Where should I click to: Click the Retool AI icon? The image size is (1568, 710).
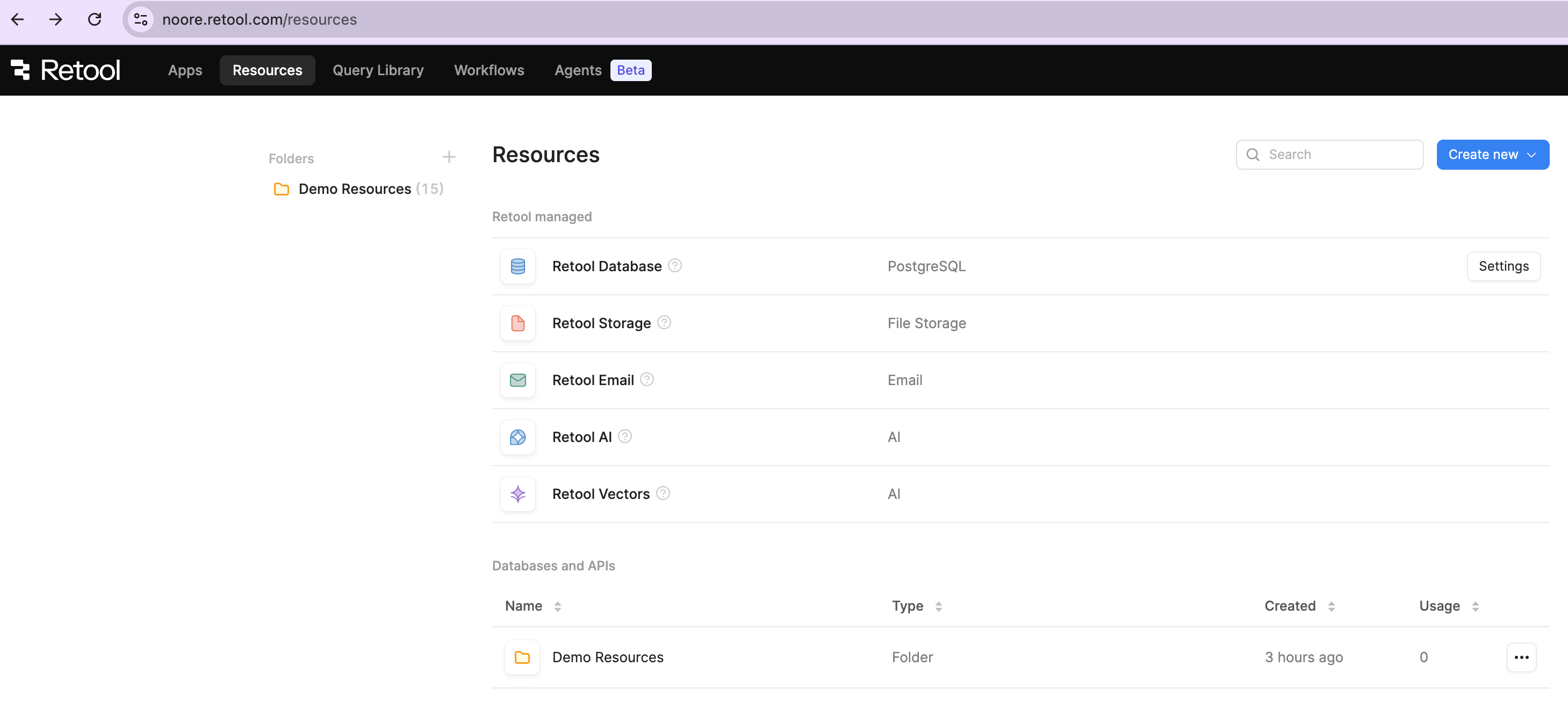pos(517,437)
